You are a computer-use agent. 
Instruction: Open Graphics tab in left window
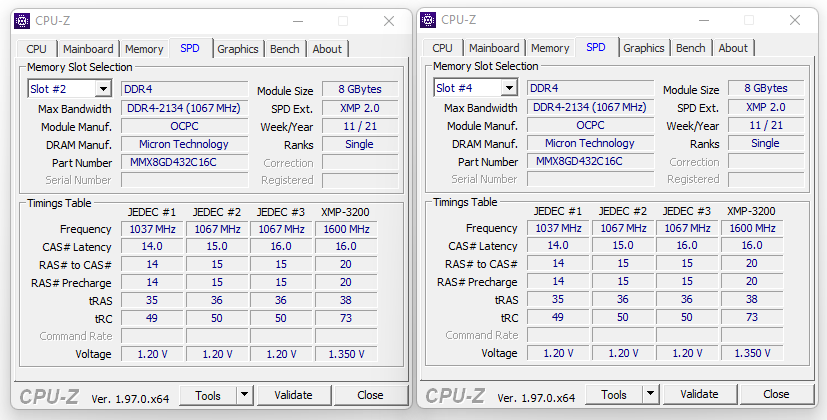tap(238, 49)
